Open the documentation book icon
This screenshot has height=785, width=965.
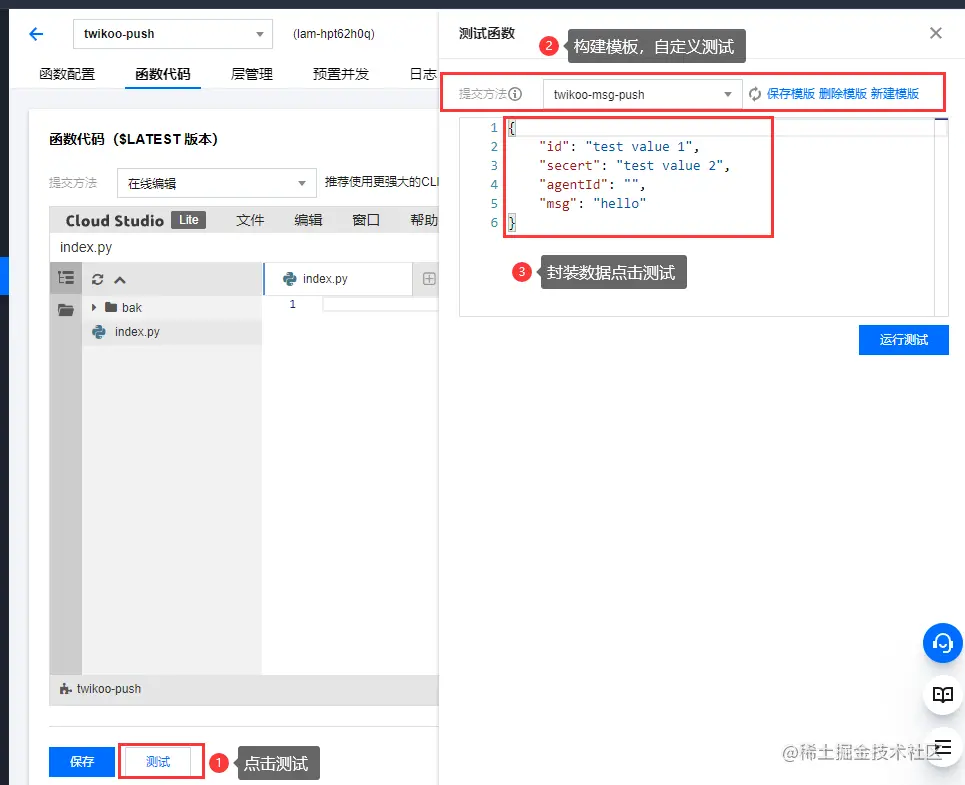pos(942,695)
